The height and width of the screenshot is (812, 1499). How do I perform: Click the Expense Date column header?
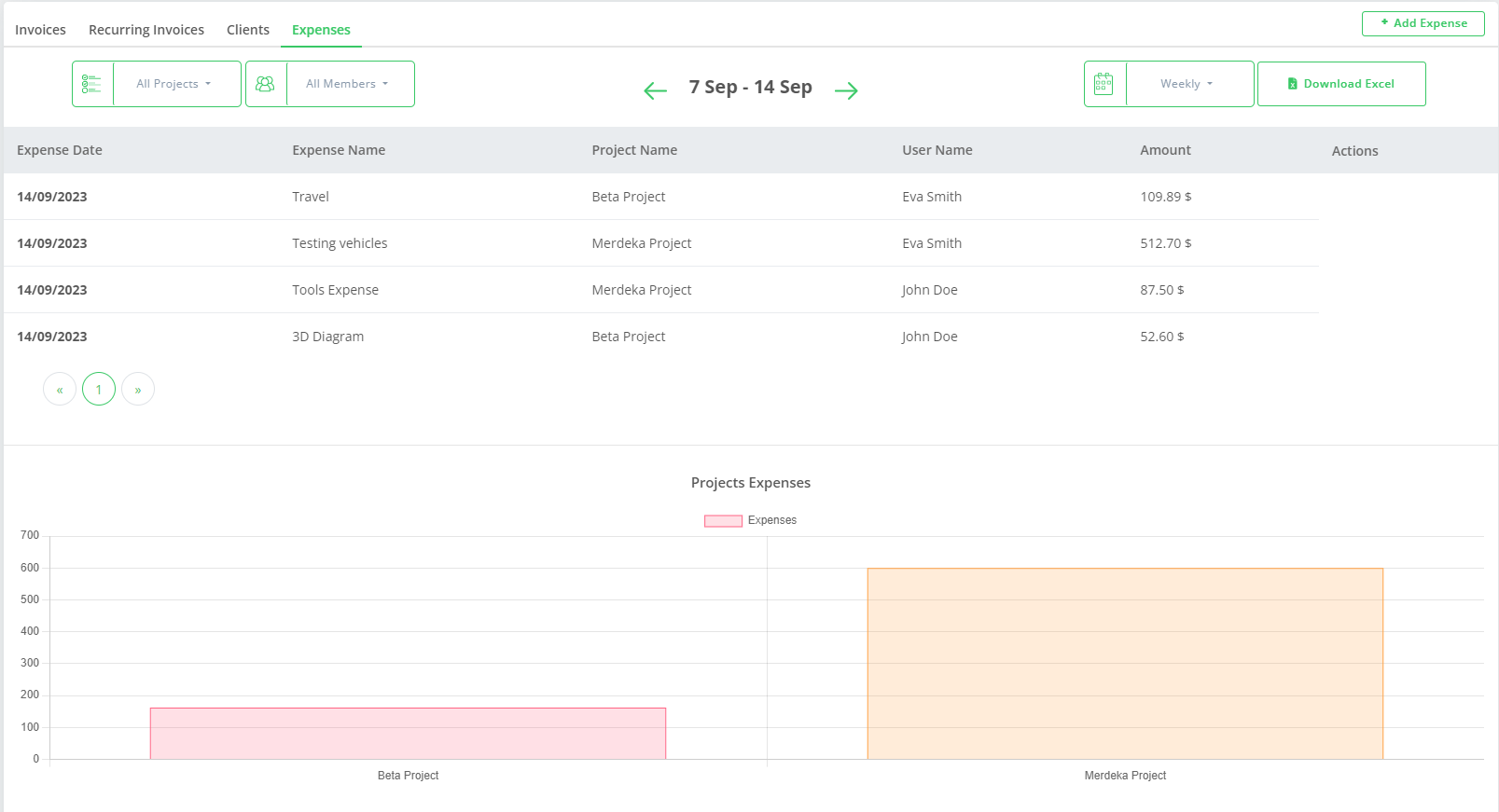[x=60, y=150]
